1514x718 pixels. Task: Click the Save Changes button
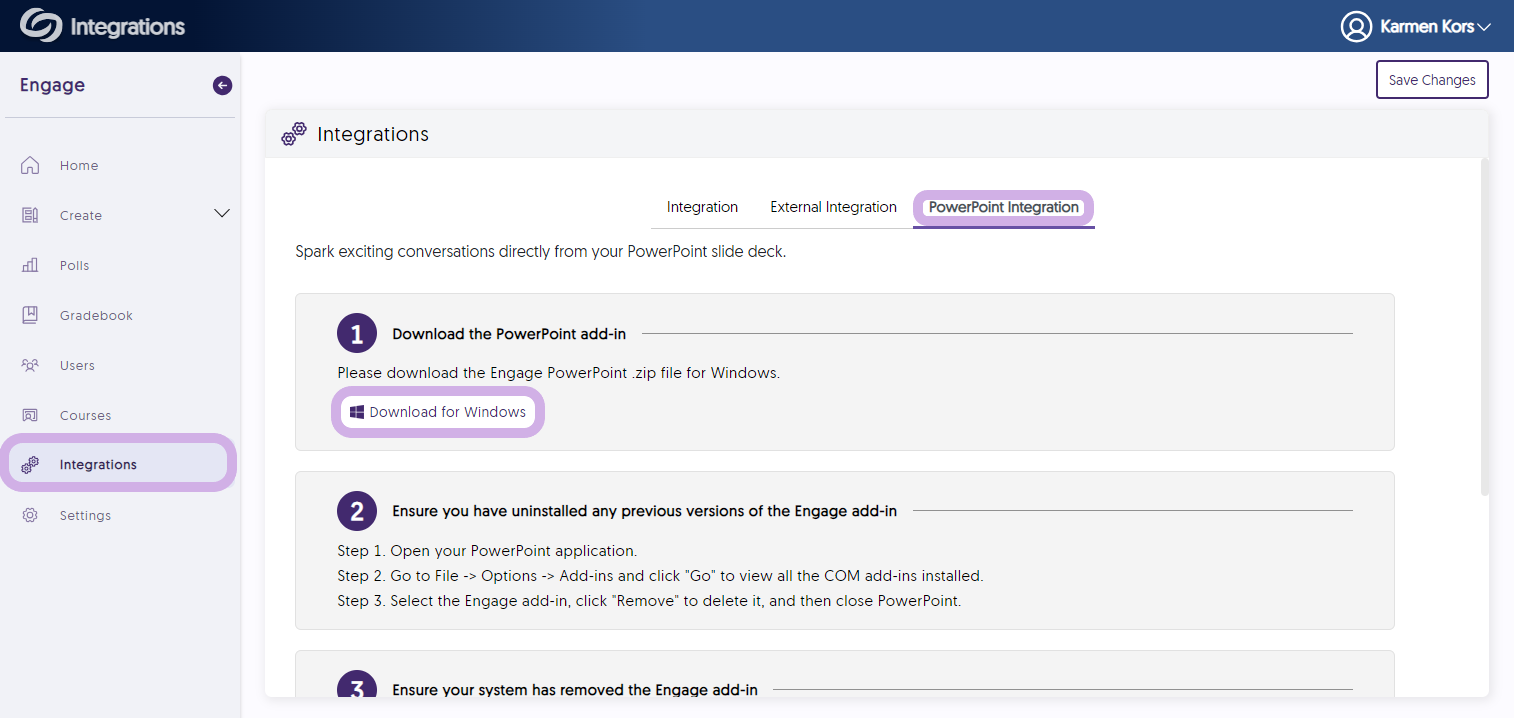tap(1432, 80)
